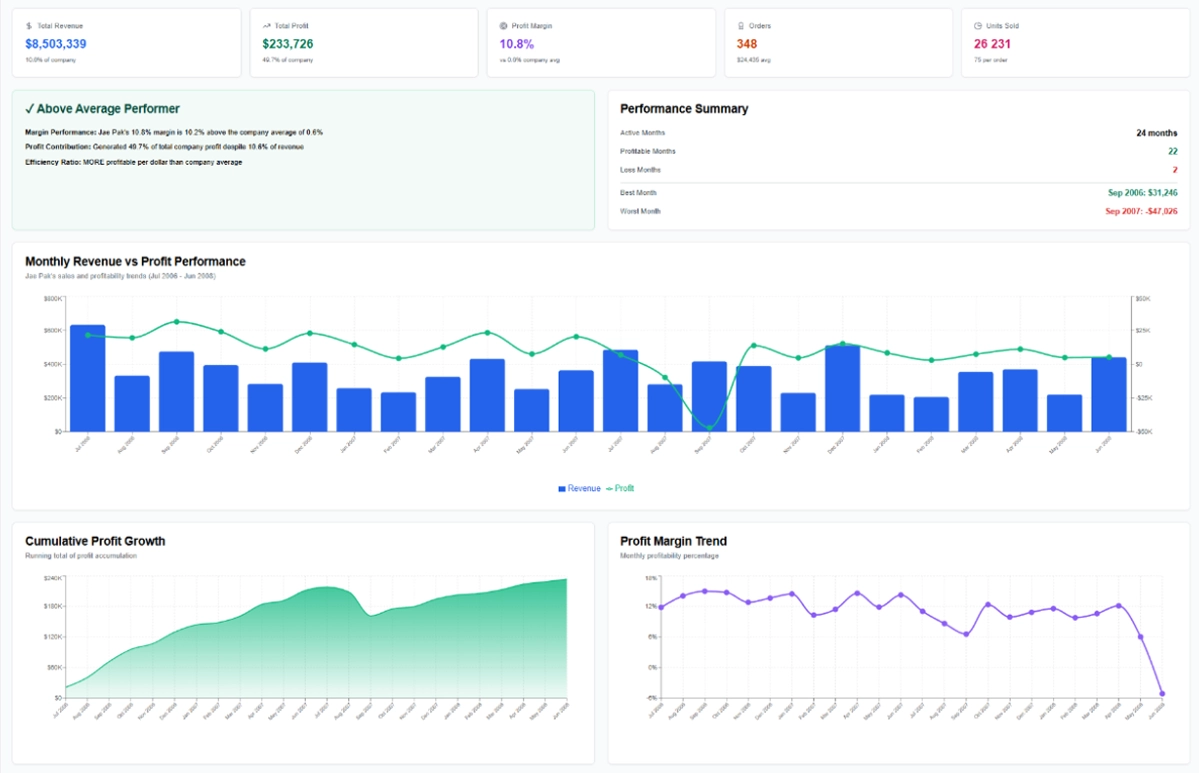Screen dimensions: 1199x773
Task: Click the $8,503,339 Total Revenue value
Action: [x=56, y=44]
